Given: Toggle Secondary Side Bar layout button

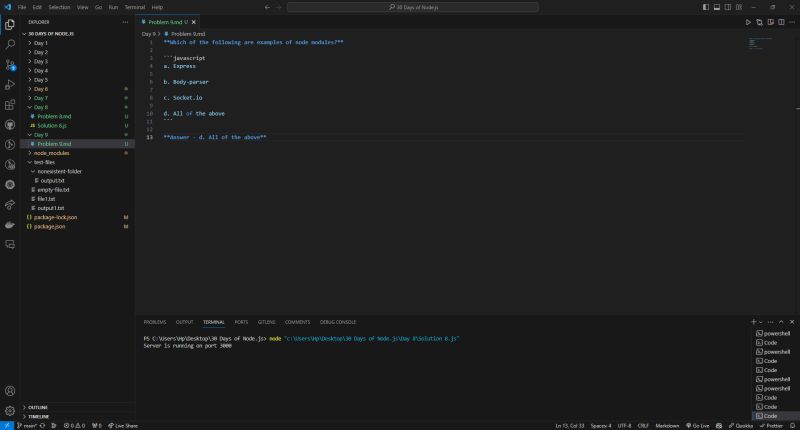Looking at the screenshot, I should click(x=728, y=7).
